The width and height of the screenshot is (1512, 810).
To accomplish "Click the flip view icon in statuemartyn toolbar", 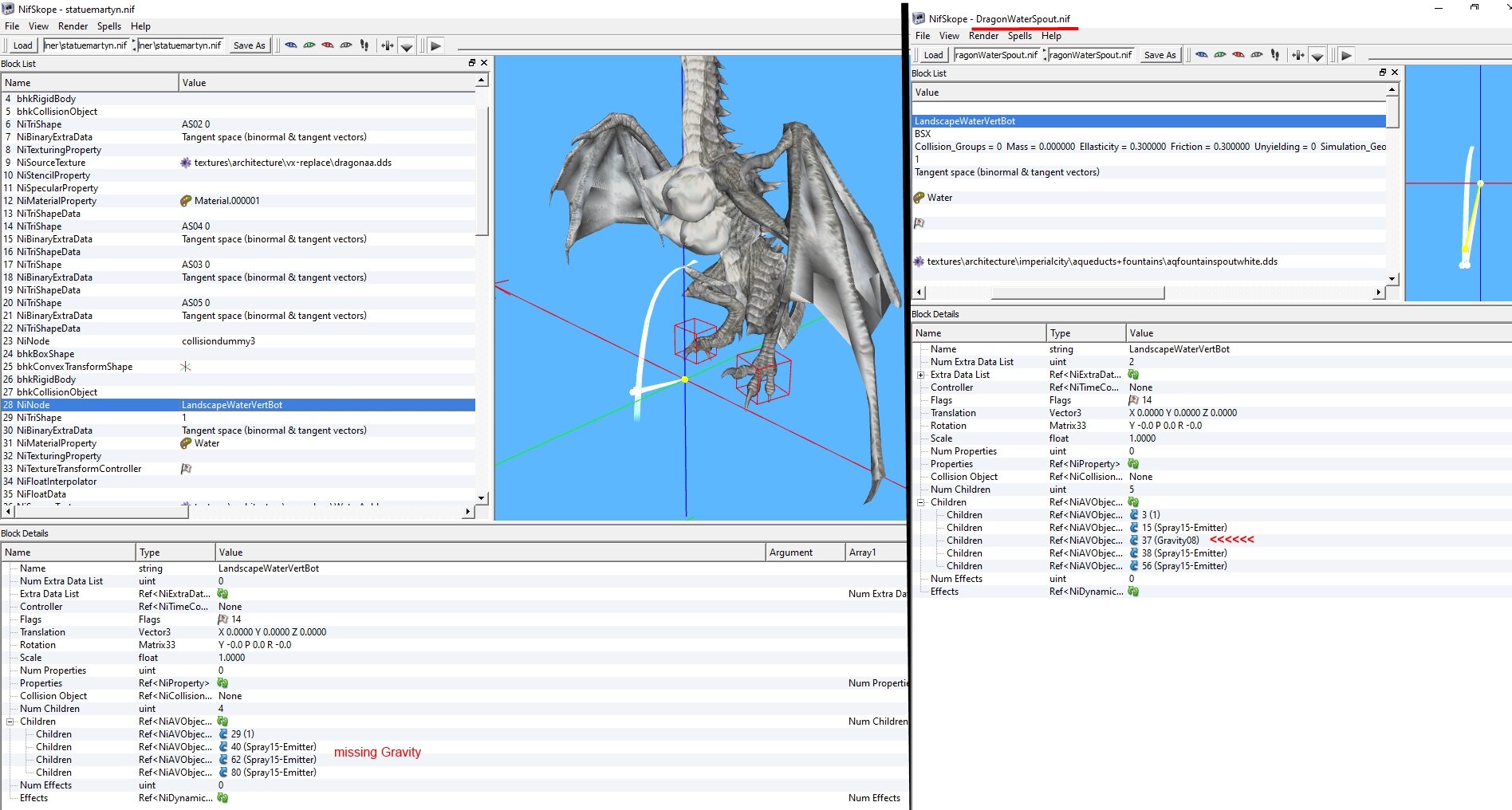I will pyautogui.click(x=388, y=45).
